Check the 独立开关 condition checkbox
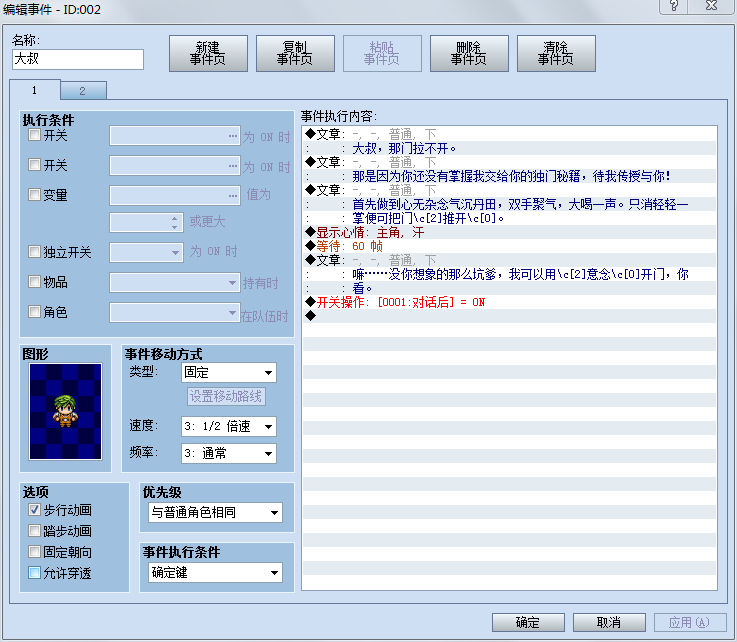737x642 pixels. click(34, 252)
